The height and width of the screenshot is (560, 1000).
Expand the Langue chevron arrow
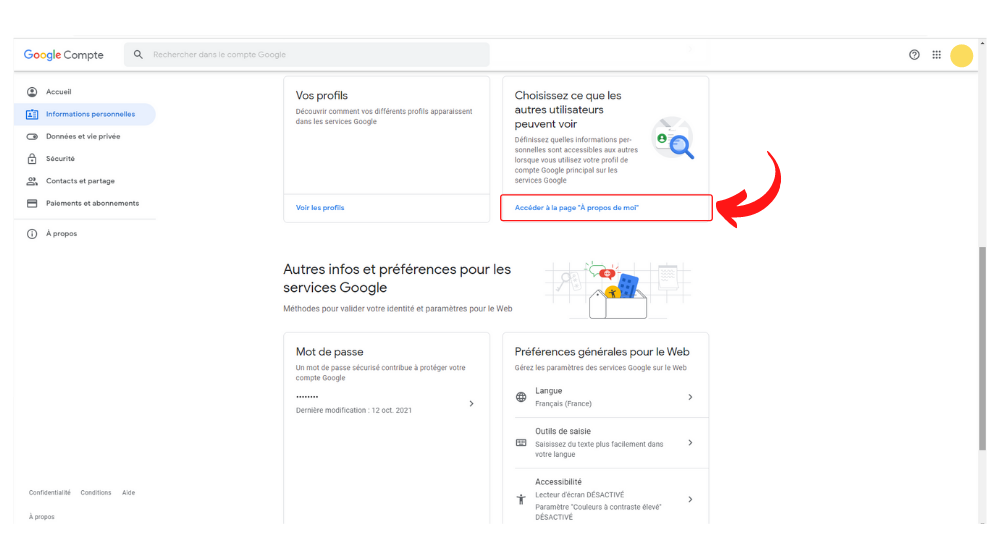pos(690,397)
